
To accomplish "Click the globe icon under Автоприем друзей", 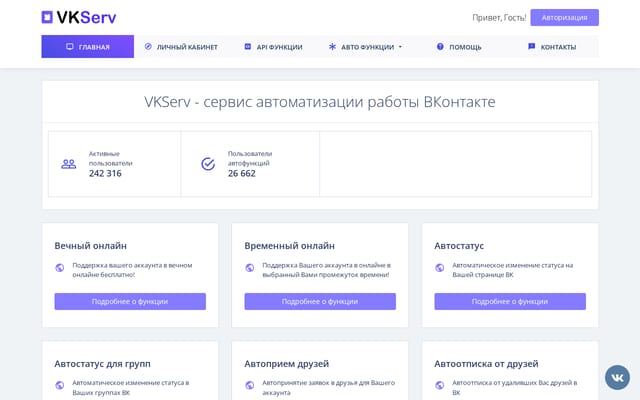I will tap(250, 385).
